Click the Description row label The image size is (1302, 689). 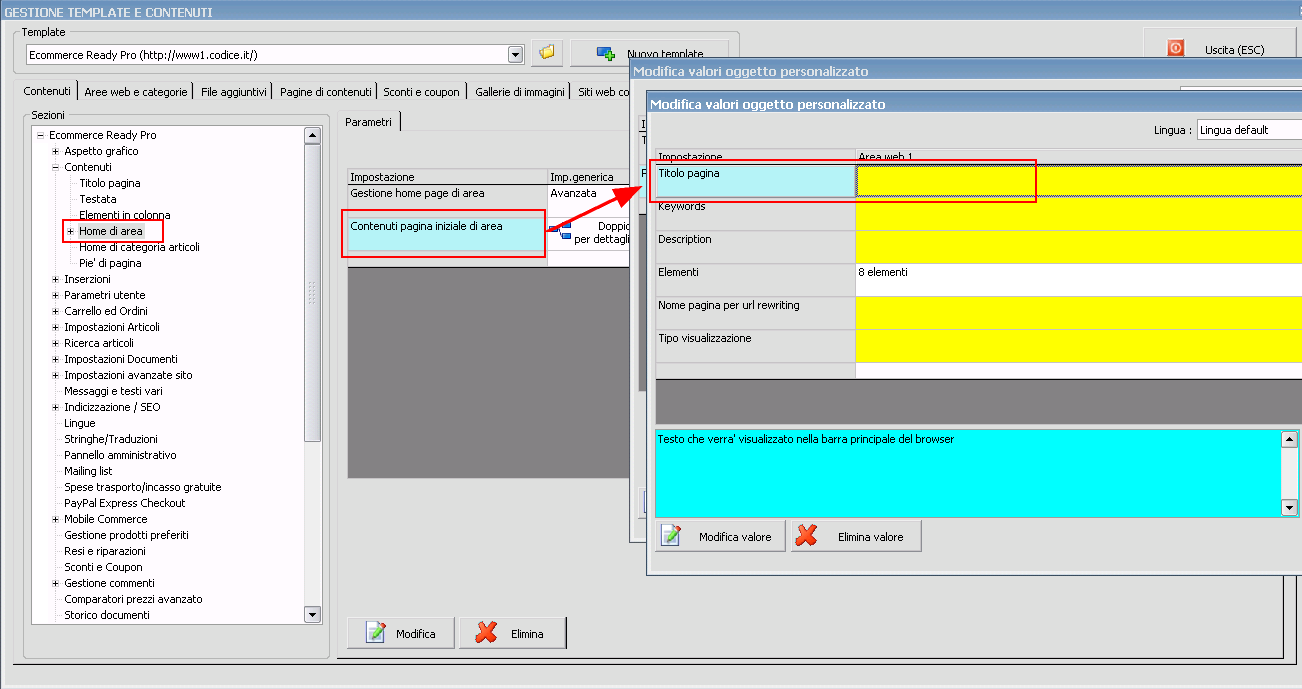pyautogui.click(x=755, y=247)
